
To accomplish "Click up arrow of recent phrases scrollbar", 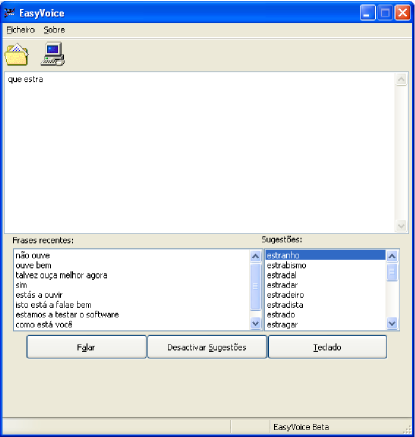I will [x=256, y=256].
